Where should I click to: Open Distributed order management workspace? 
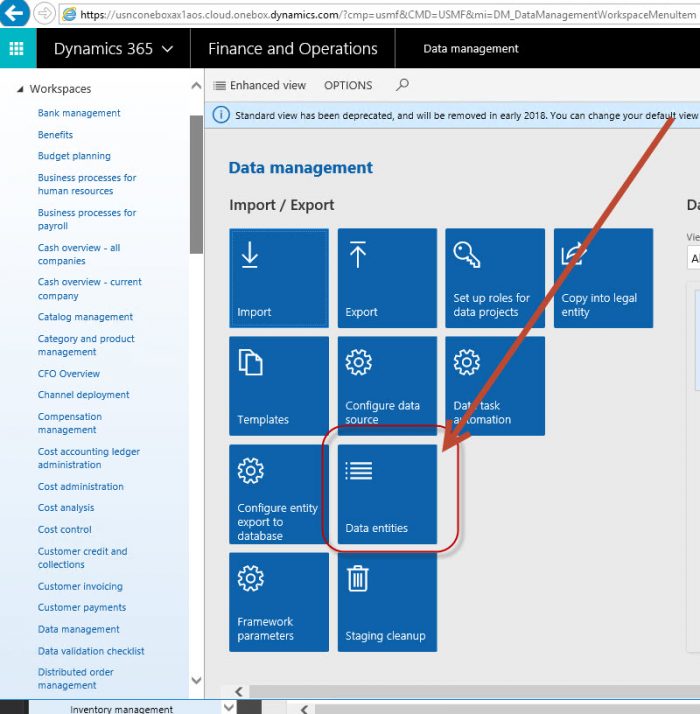76,678
